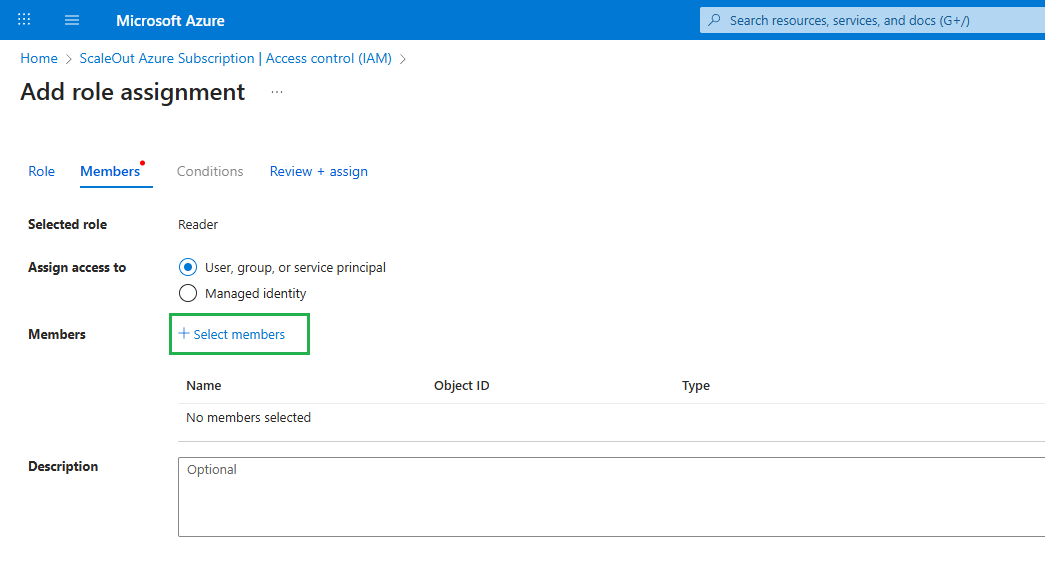Switch to the Conditions tab
The image size is (1045, 564).
tap(210, 171)
